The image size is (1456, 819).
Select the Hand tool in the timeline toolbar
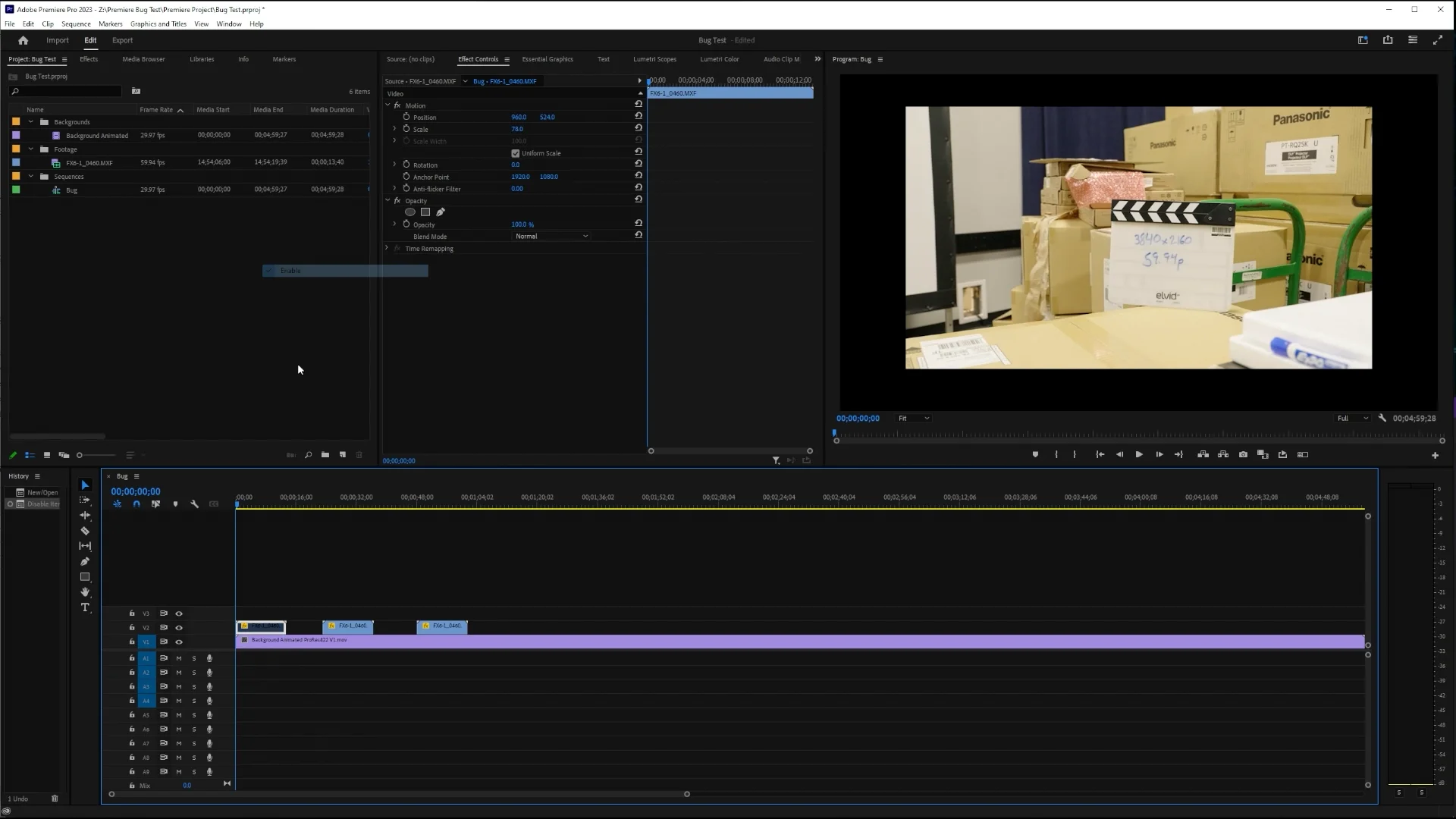click(x=85, y=592)
